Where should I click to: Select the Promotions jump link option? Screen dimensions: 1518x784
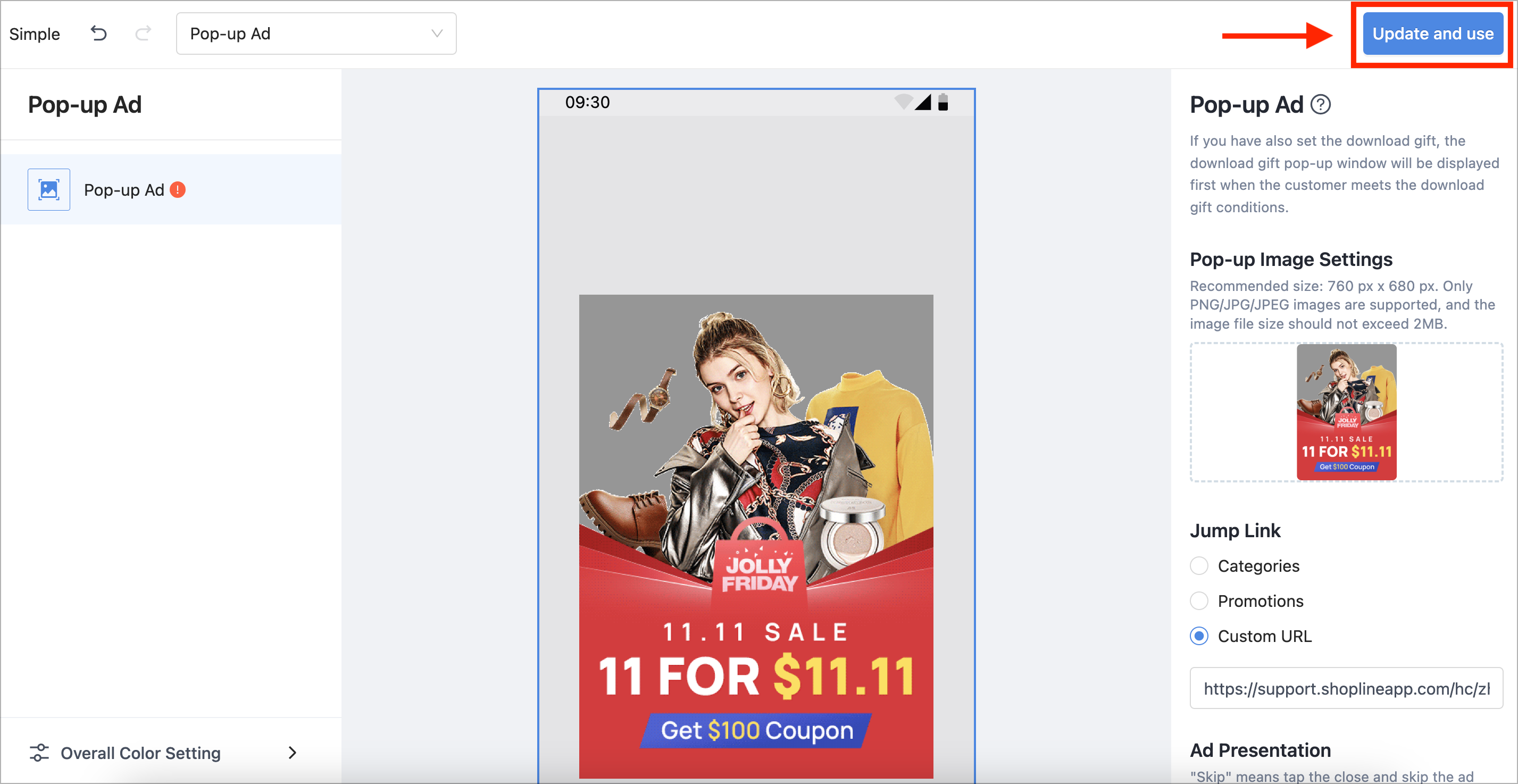tap(1199, 601)
